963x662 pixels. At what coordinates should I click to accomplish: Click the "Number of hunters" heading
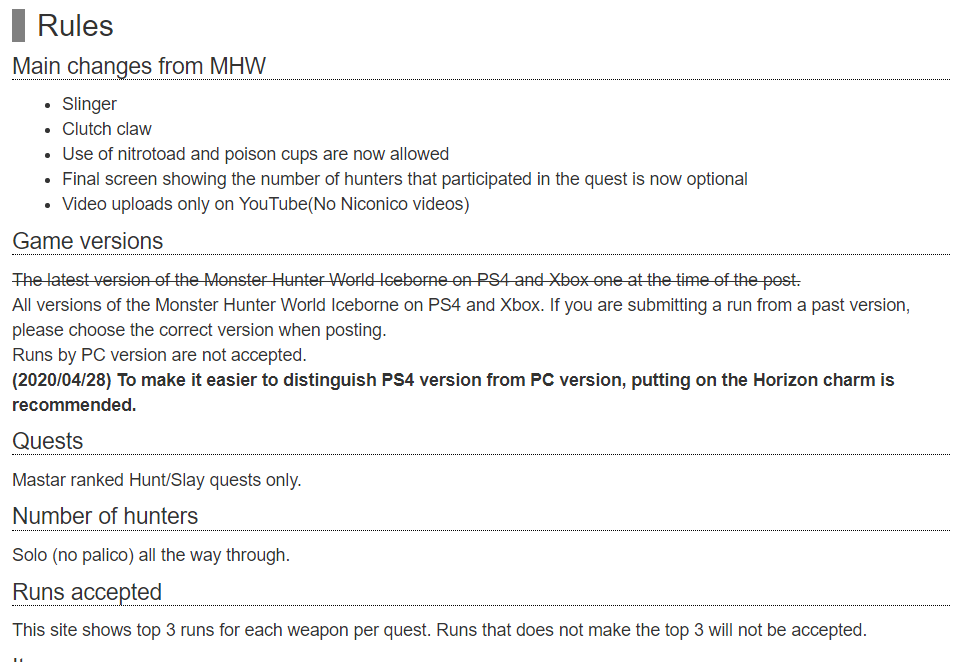click(105, 517)
